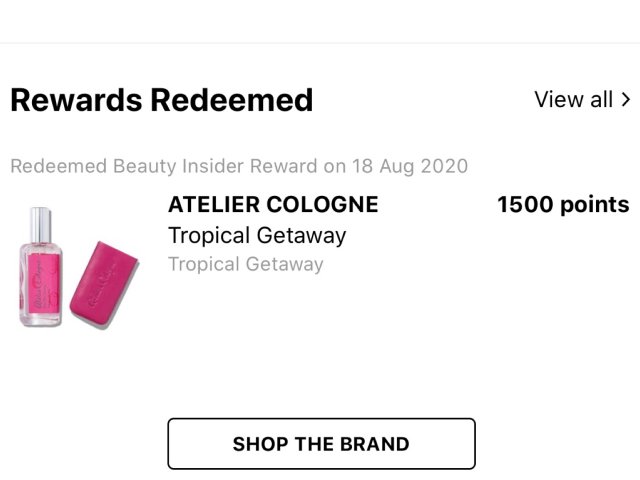Select the ATELIER COLOGNE brand name
The width and height of the screenshot is (640, 480).
click(273, 205)
